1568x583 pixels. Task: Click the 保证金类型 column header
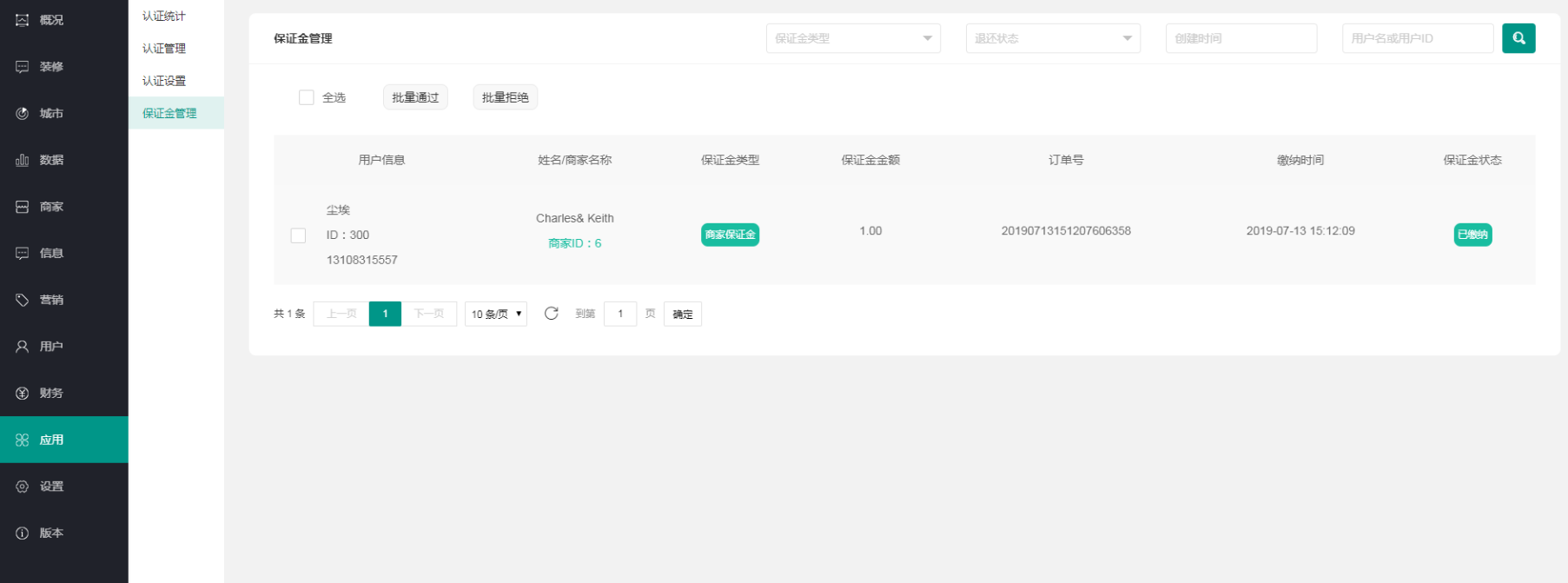[731, 160]
